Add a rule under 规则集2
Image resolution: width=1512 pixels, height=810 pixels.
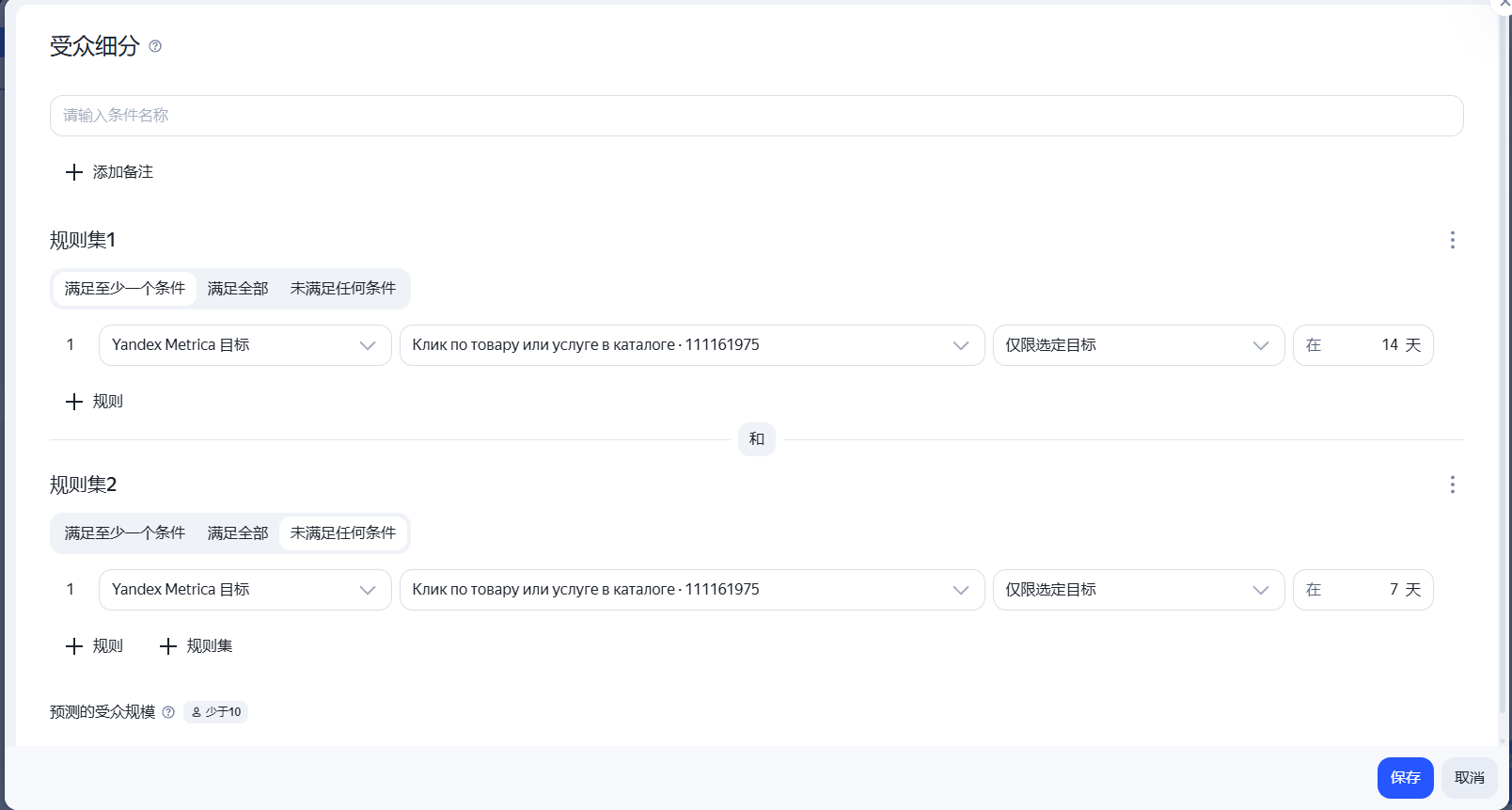click(94, 646)
